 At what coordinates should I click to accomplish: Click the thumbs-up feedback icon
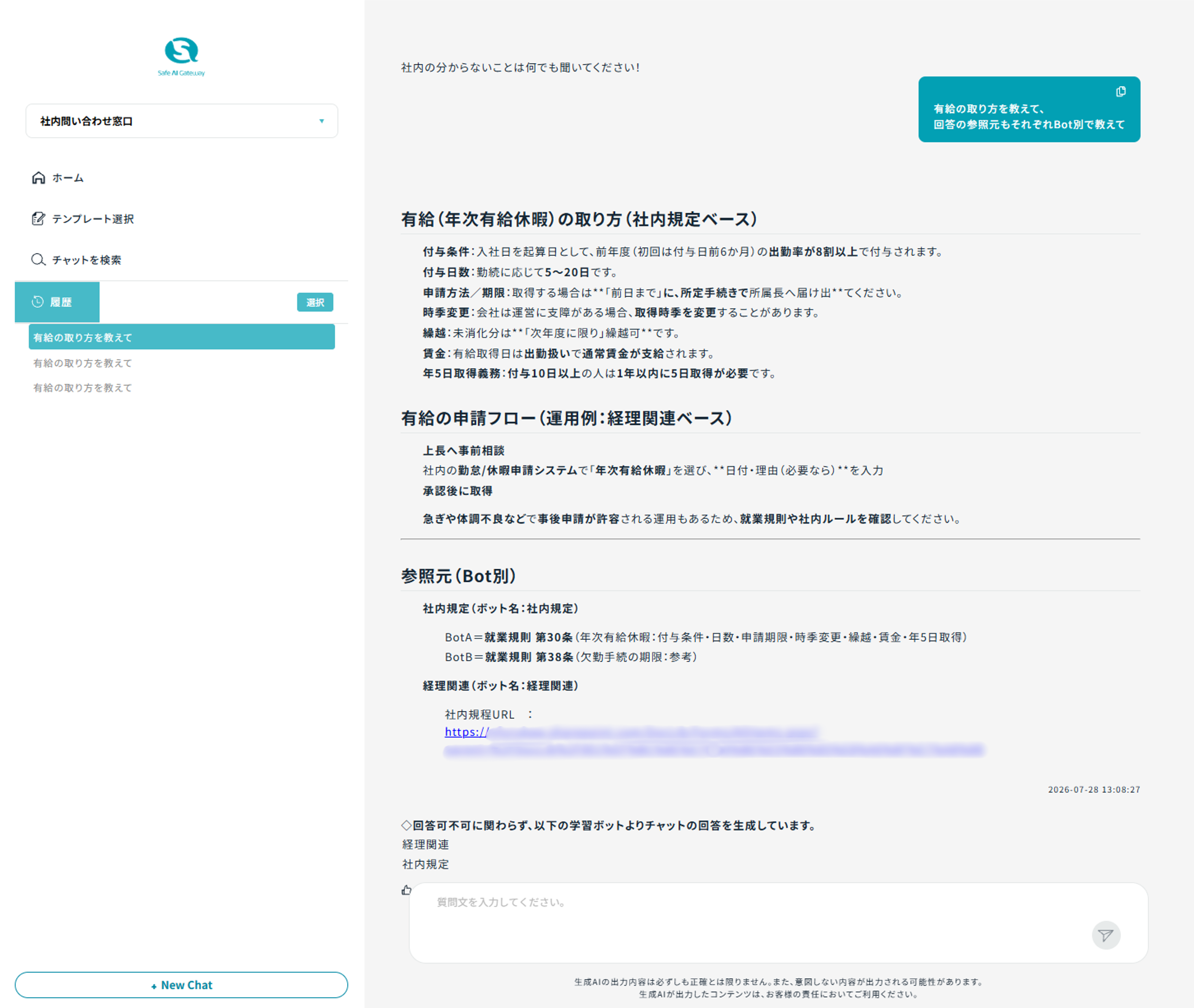pyautogui.click(x=406, y=890)
